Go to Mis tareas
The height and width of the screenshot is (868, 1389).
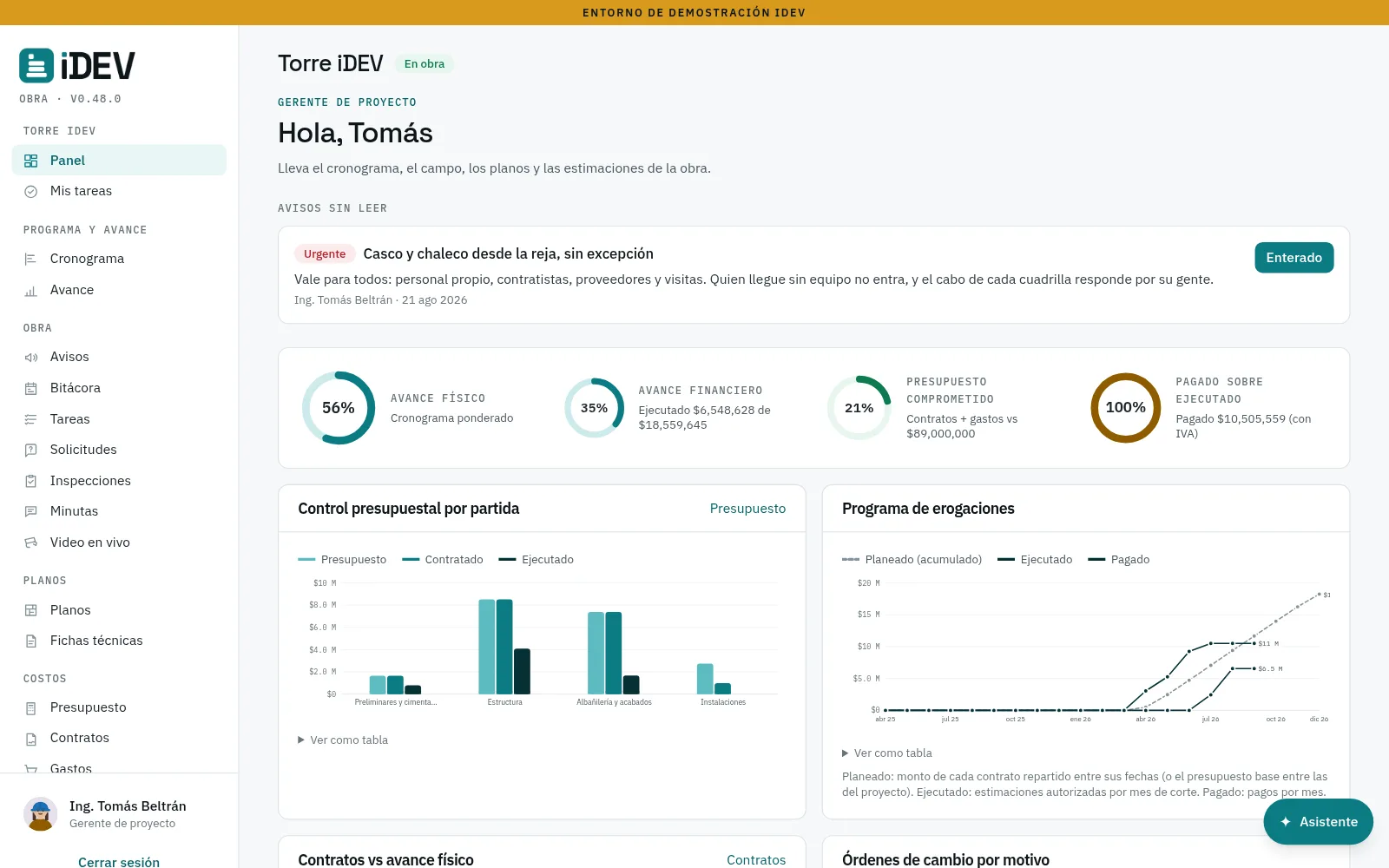click(119, 191)
